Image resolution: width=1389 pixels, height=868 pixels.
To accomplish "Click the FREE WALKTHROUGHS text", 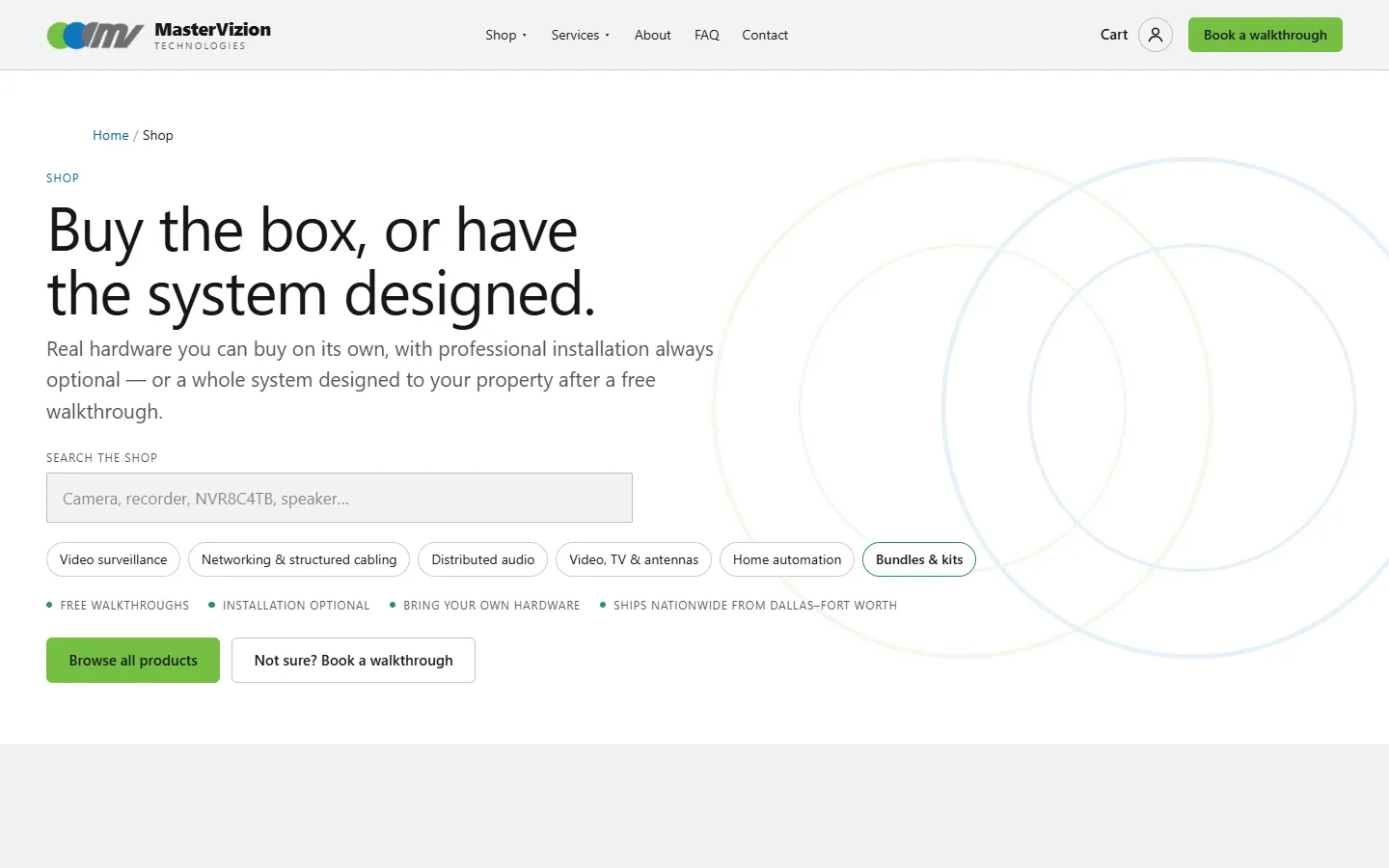I will 124,606.
